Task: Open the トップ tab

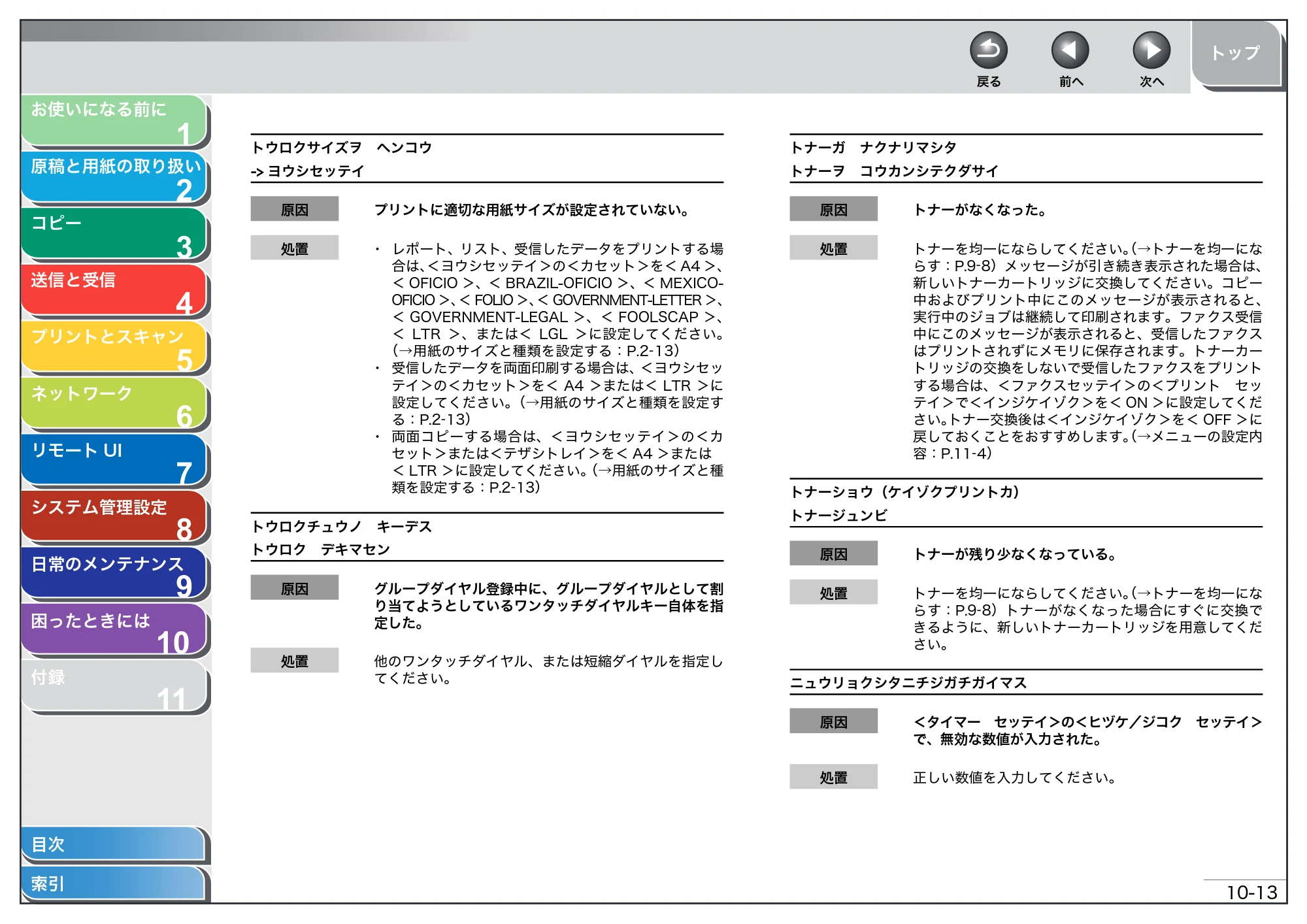Action: click(1235, 53)
